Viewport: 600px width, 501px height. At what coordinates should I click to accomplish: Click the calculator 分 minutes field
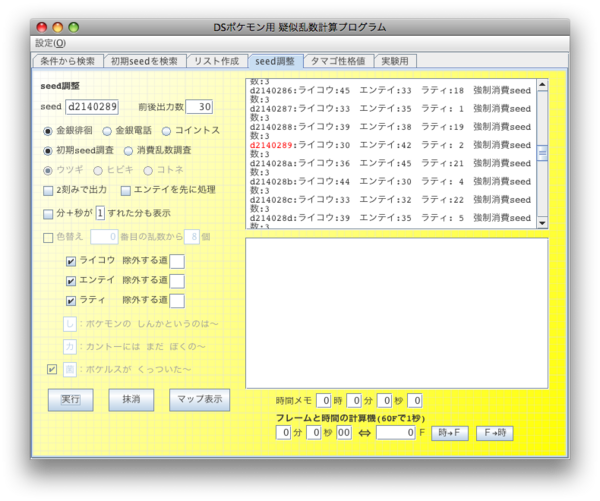tap(283, 433)
